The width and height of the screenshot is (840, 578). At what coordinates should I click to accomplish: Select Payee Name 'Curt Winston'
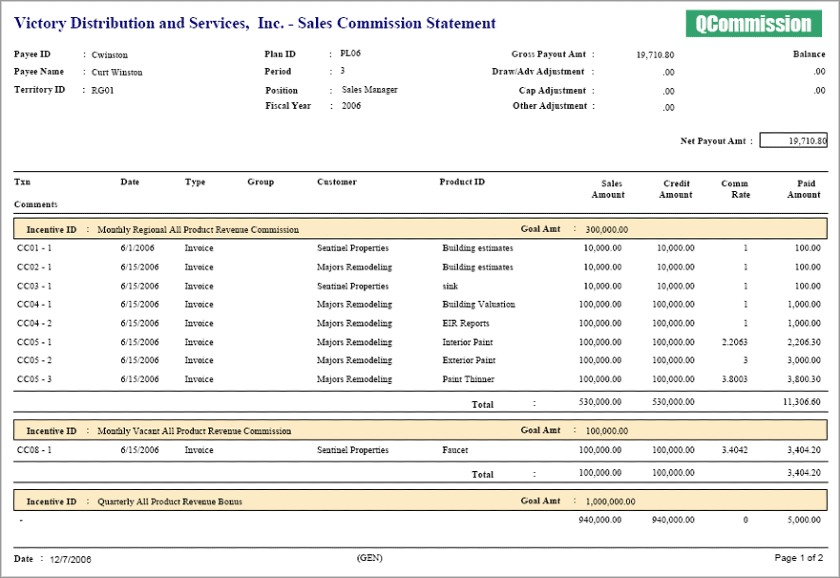117,72
